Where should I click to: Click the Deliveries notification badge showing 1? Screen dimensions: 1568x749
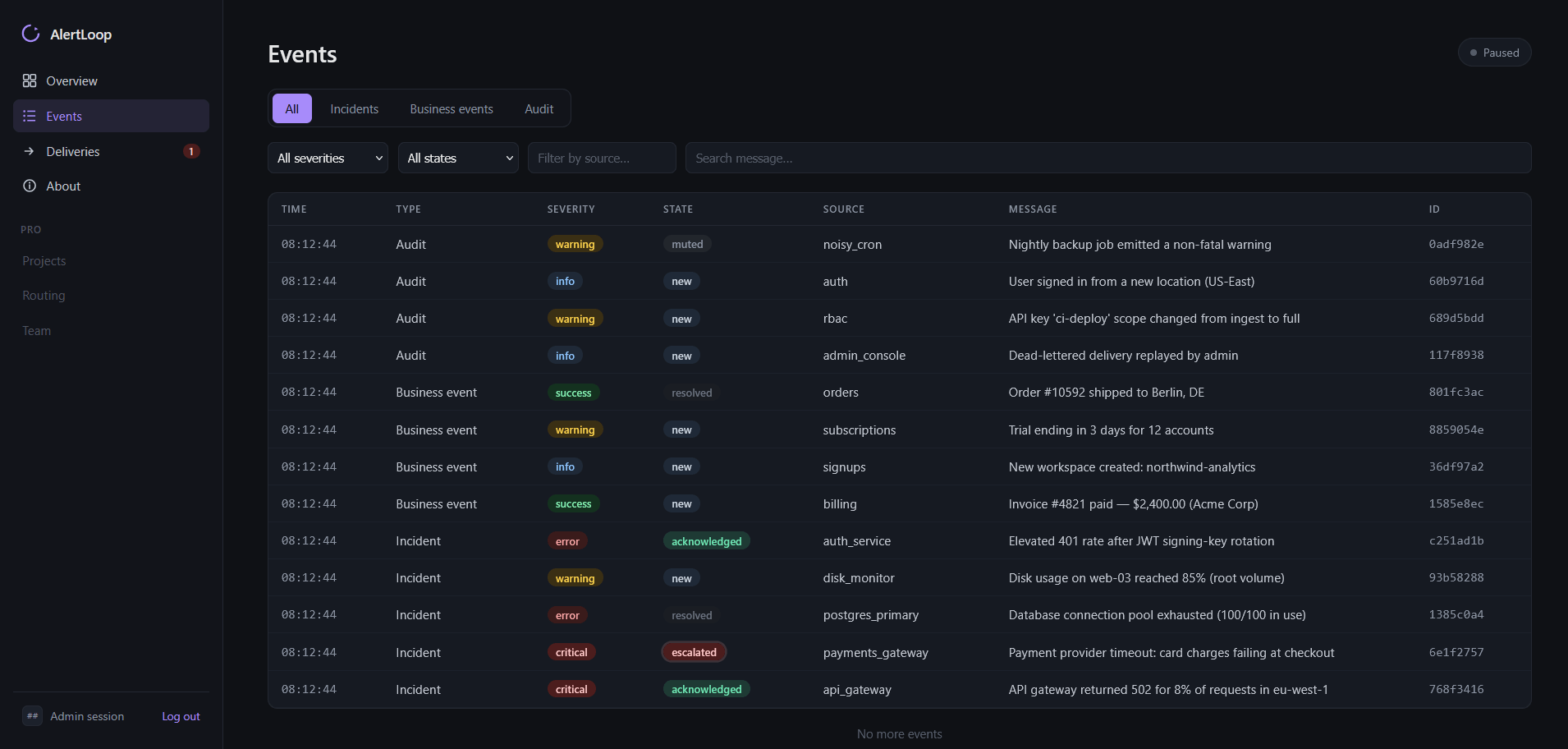[191, 151]
